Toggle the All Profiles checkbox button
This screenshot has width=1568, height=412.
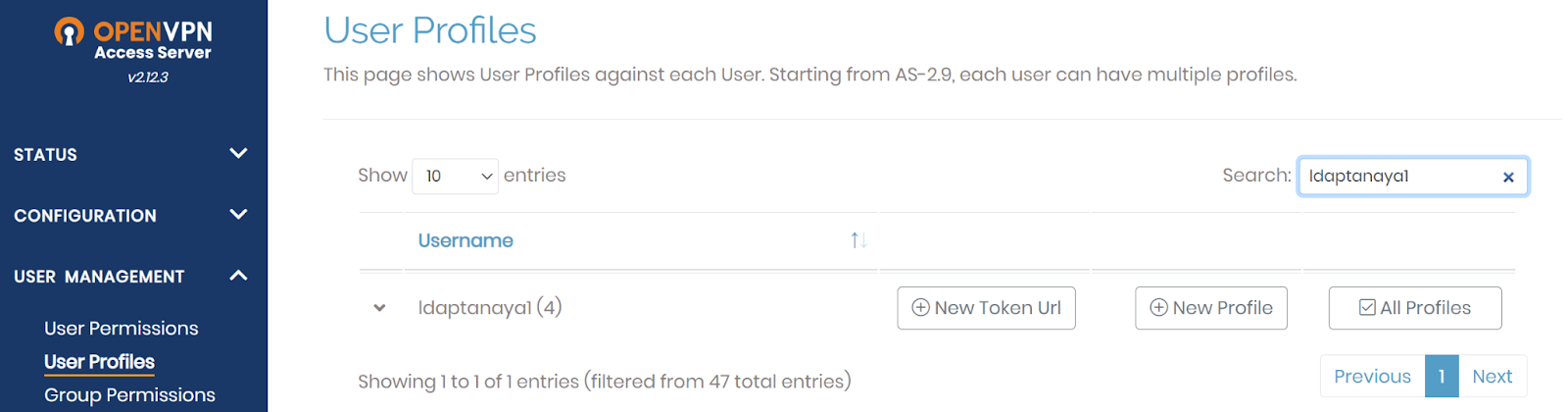point(1414,308)
